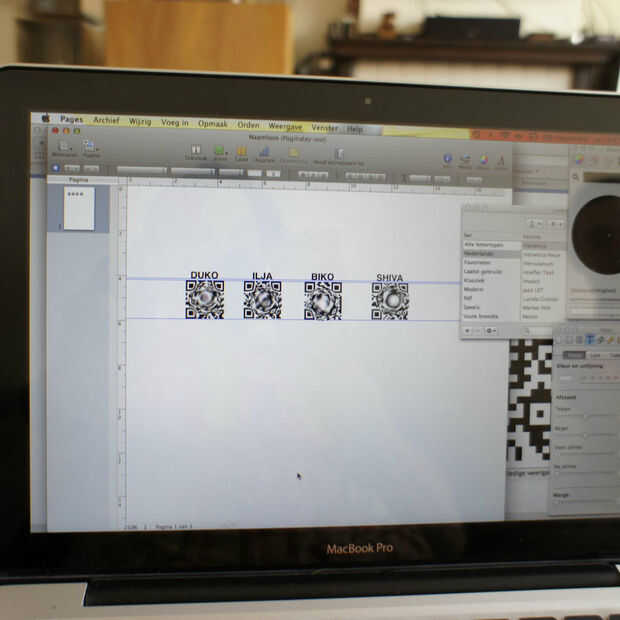Open the Lettertypen fonts icon in toolbar
620x620 pixels.
[501, 162]
